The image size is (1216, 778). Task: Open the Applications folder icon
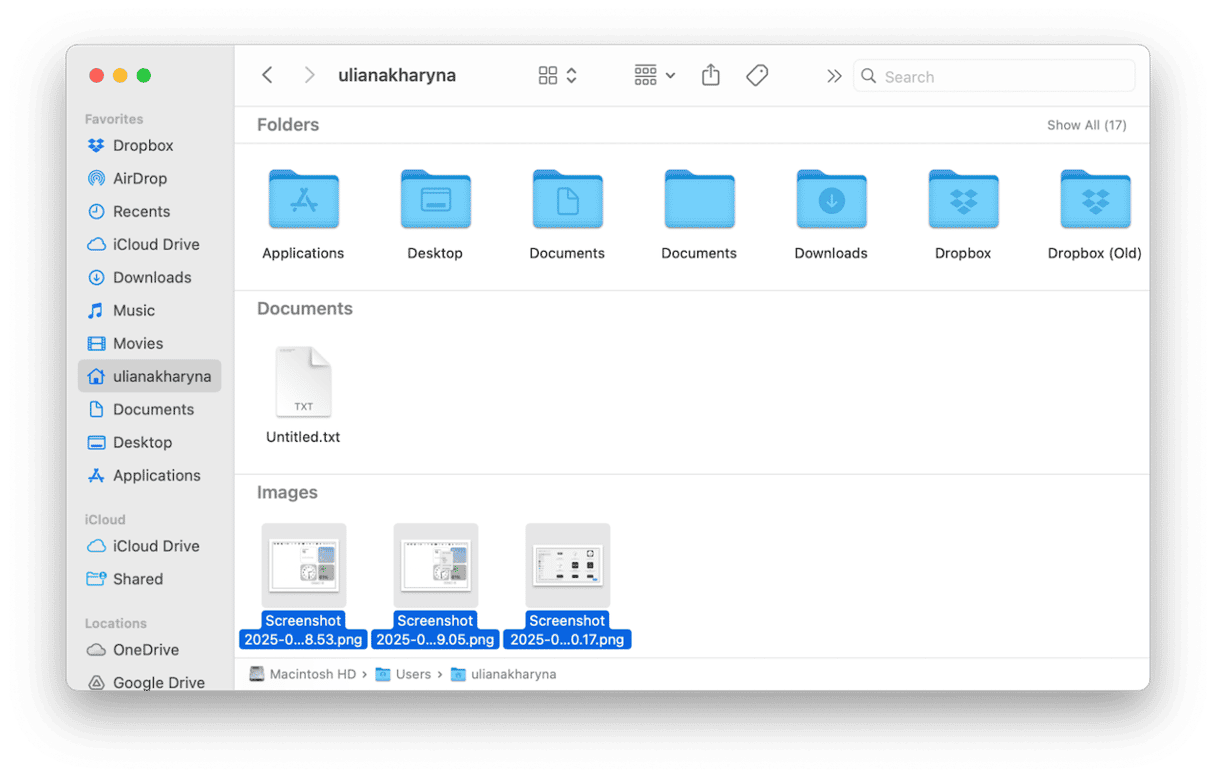coord(303,200)
